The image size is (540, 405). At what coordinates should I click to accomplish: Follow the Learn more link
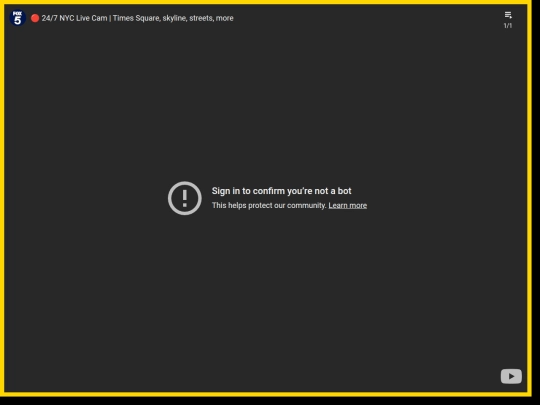click(x=347, y=206)
